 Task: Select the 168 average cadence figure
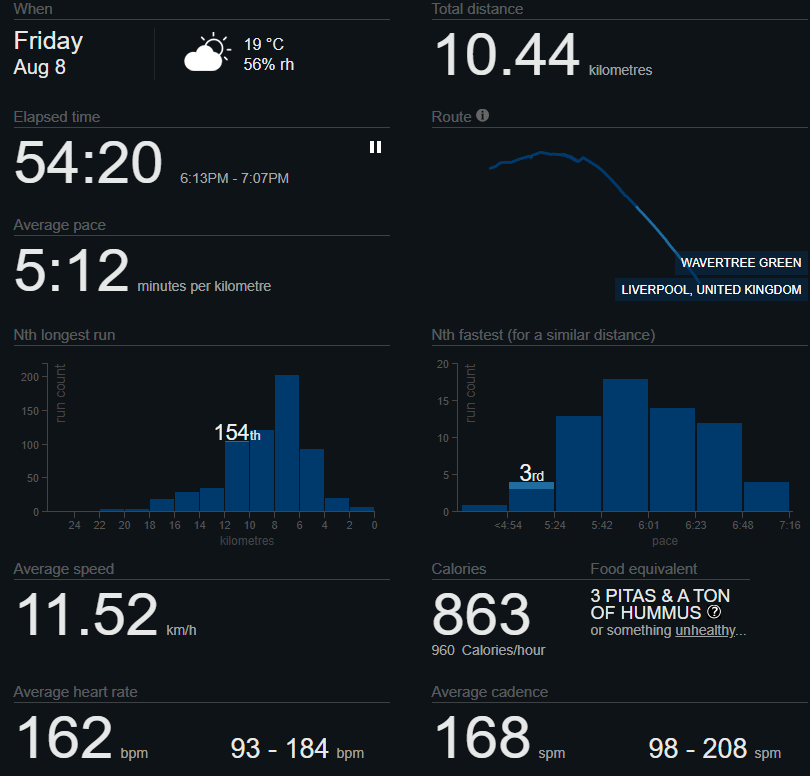481,738
